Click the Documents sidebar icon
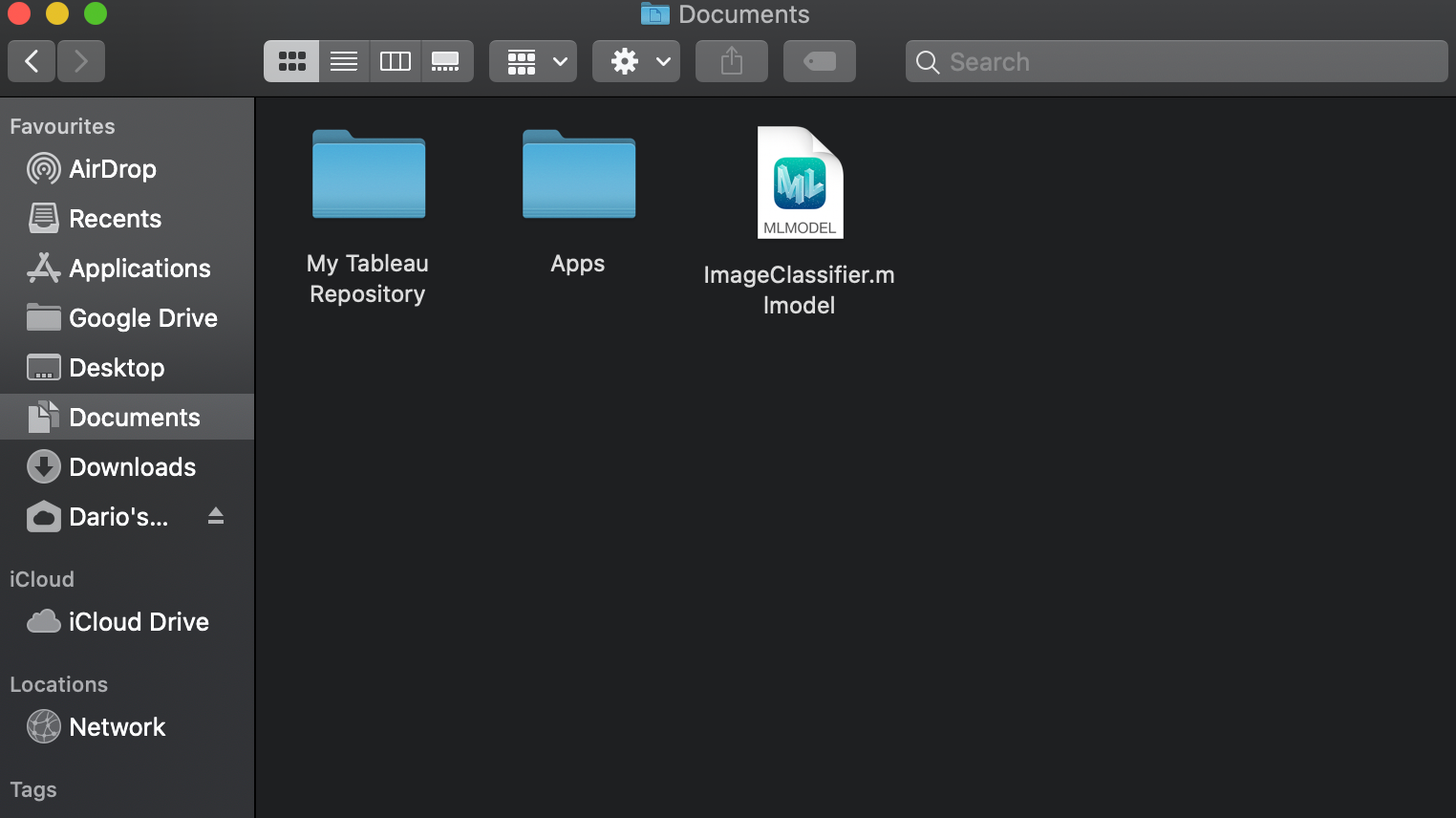This screenshot has height=818, width=1456. coord(44,418)
